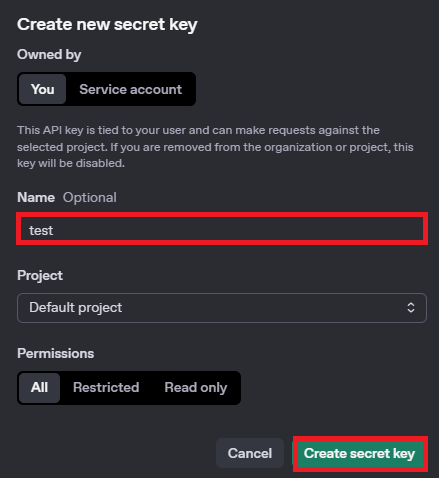
Task: Click the 'Optional' hint text beside Name
Action: click(90, 198)
